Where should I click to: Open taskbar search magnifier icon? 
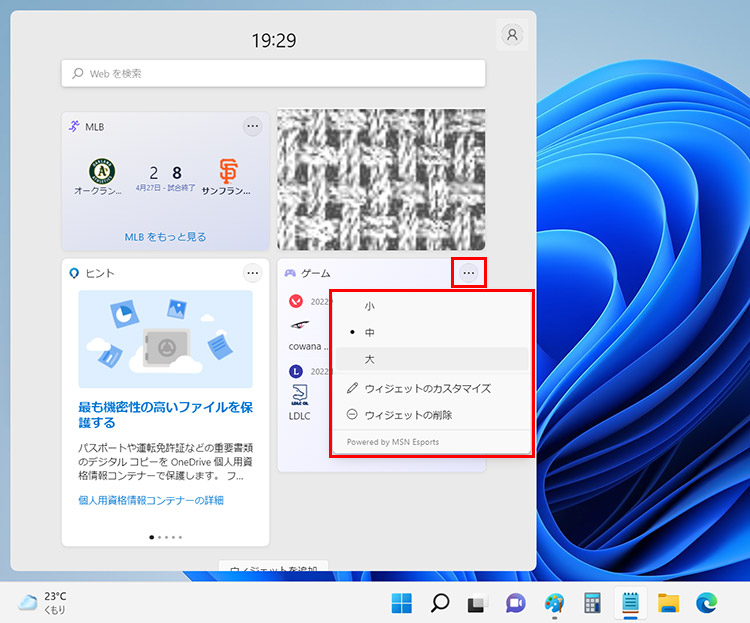tap(439, 603)
